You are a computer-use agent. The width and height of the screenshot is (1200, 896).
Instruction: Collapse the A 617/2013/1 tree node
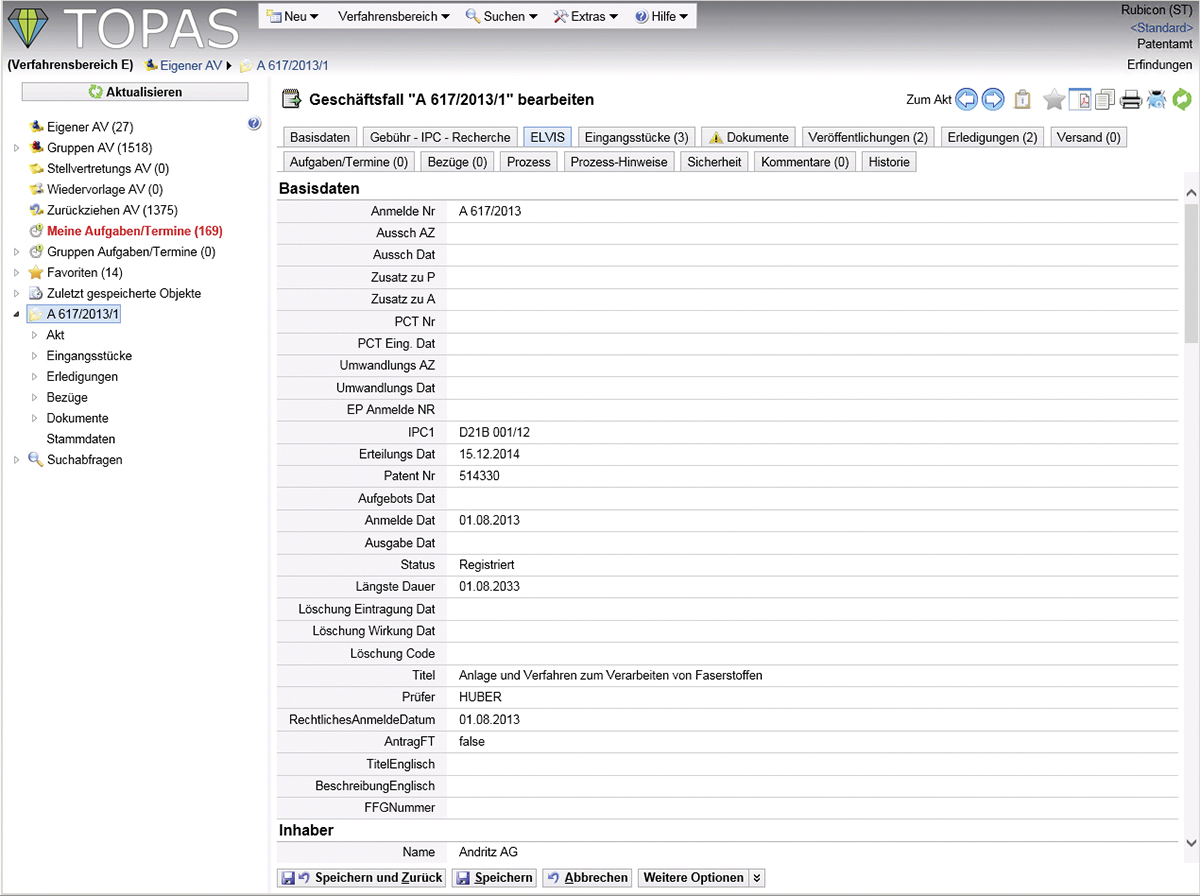click(x=16, y=315)
